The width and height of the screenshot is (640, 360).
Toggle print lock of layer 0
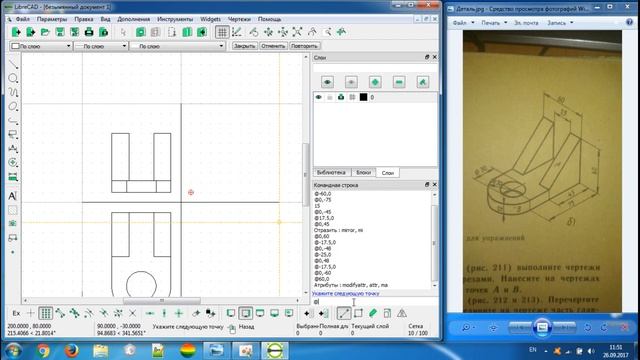341,97
